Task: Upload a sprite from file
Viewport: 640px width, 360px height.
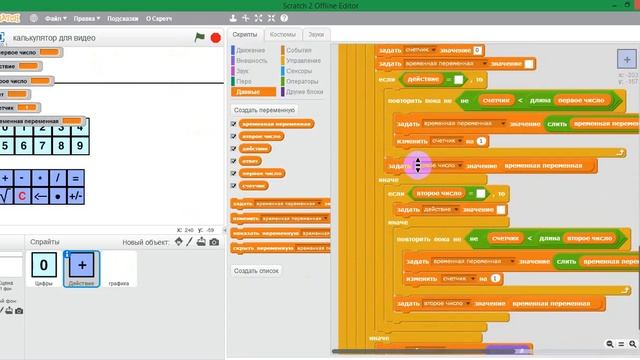Action: click(201, 242)
